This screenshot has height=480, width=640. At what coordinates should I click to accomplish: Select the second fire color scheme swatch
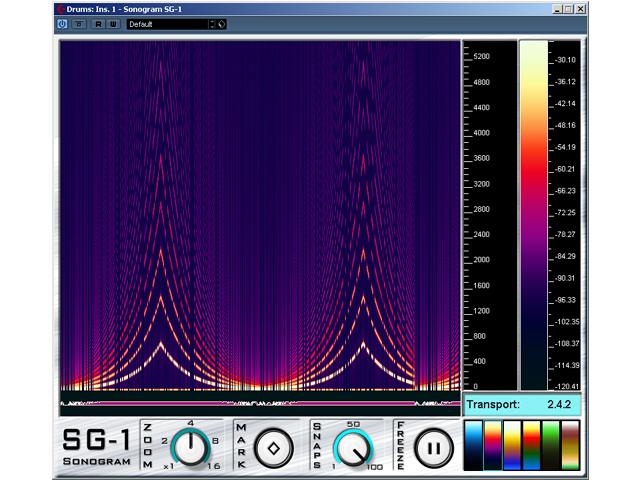493,445
